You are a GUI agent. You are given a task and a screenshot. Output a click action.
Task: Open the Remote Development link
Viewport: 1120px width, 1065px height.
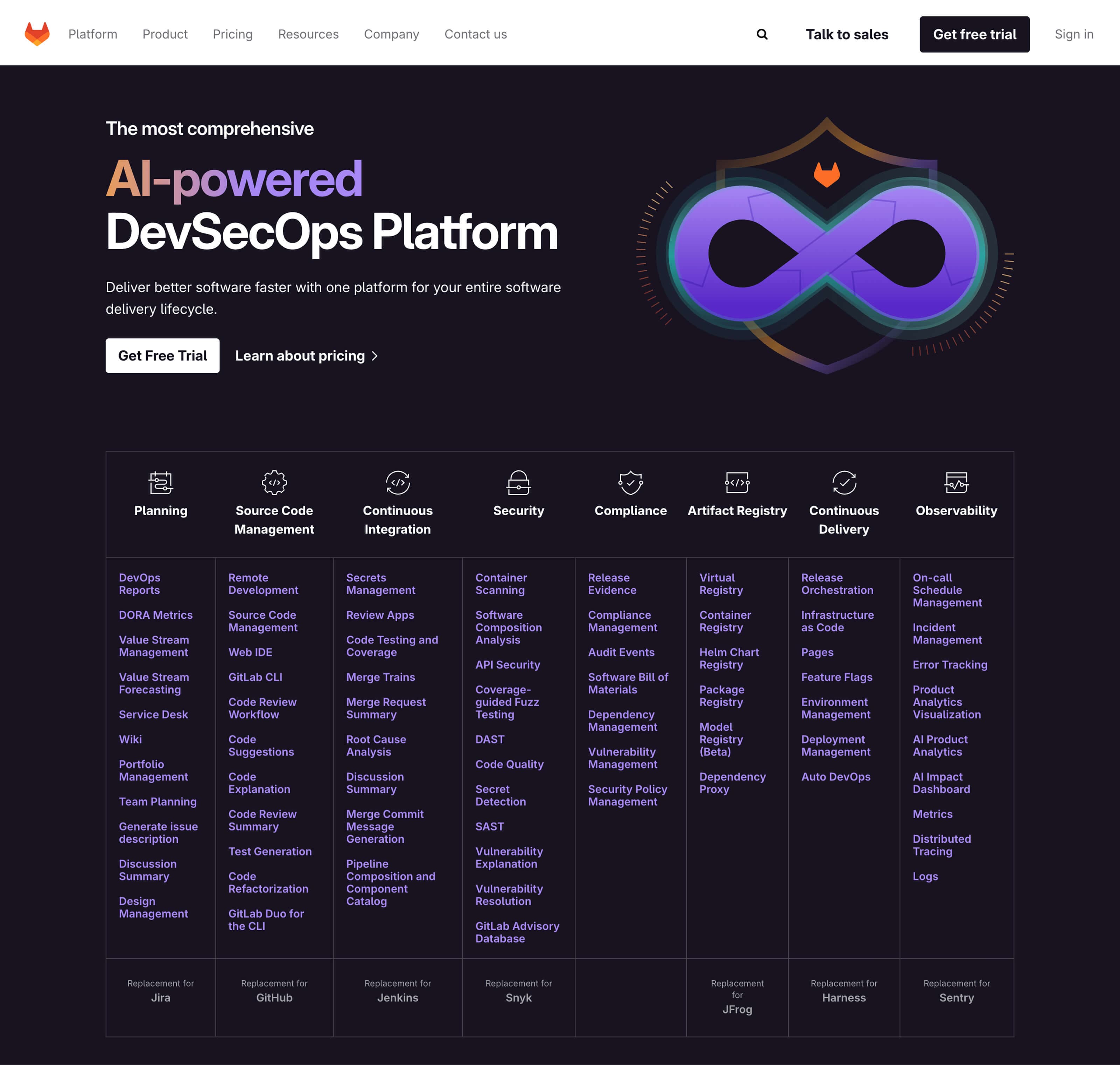click(263, 583)
